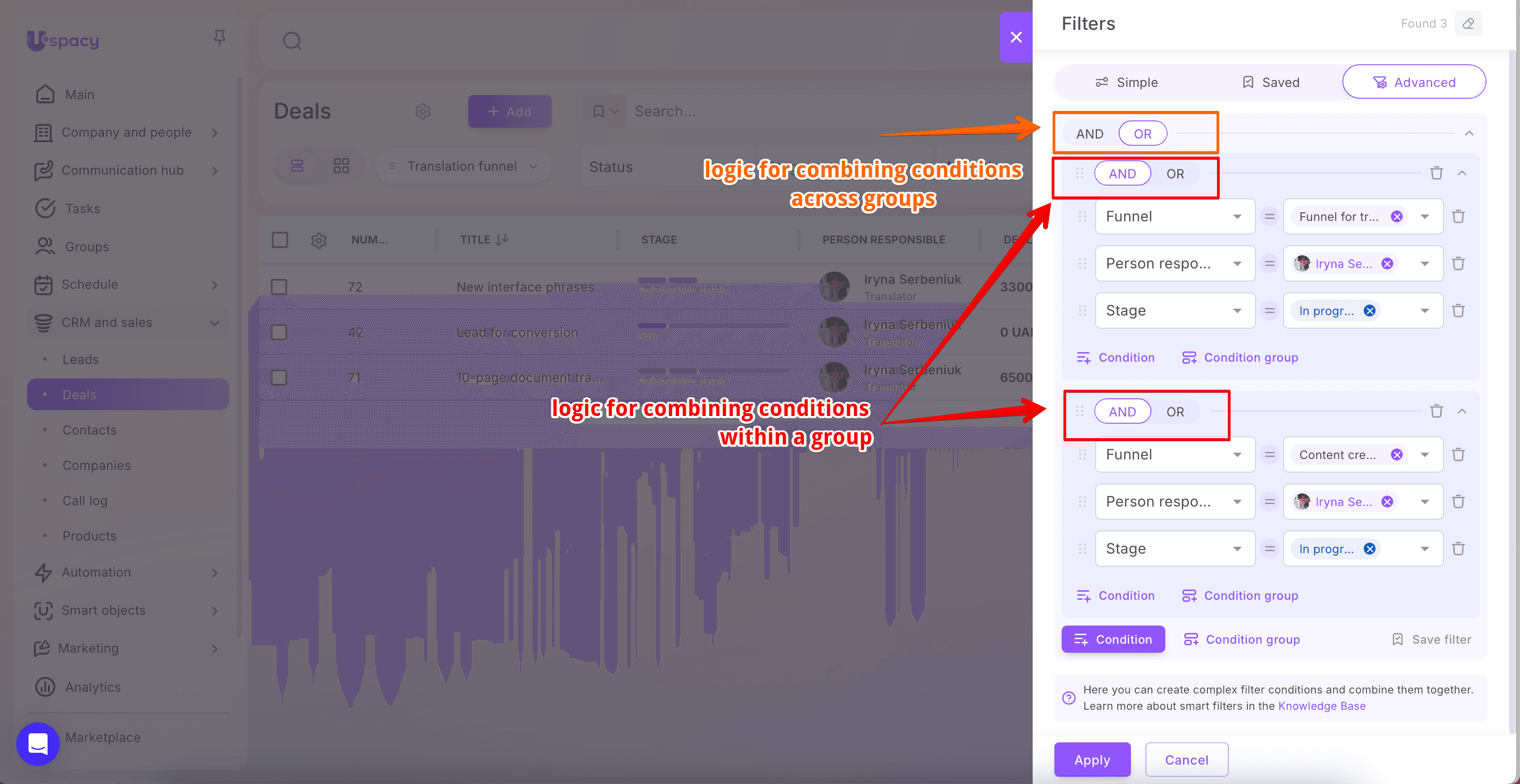Click pin icon in sidebar header

(220, 38)
